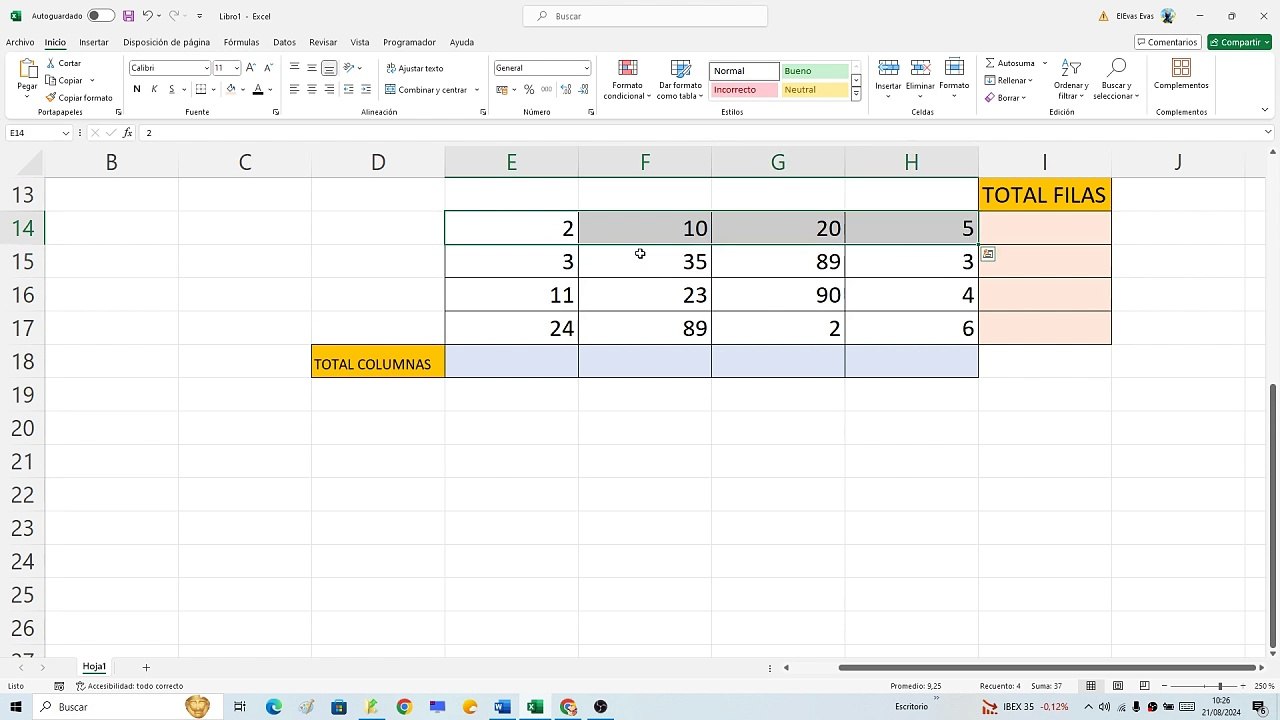1280x720 pixels.
Task: Expand Autosuma dropdown arrow
Action: point(1045,63)
